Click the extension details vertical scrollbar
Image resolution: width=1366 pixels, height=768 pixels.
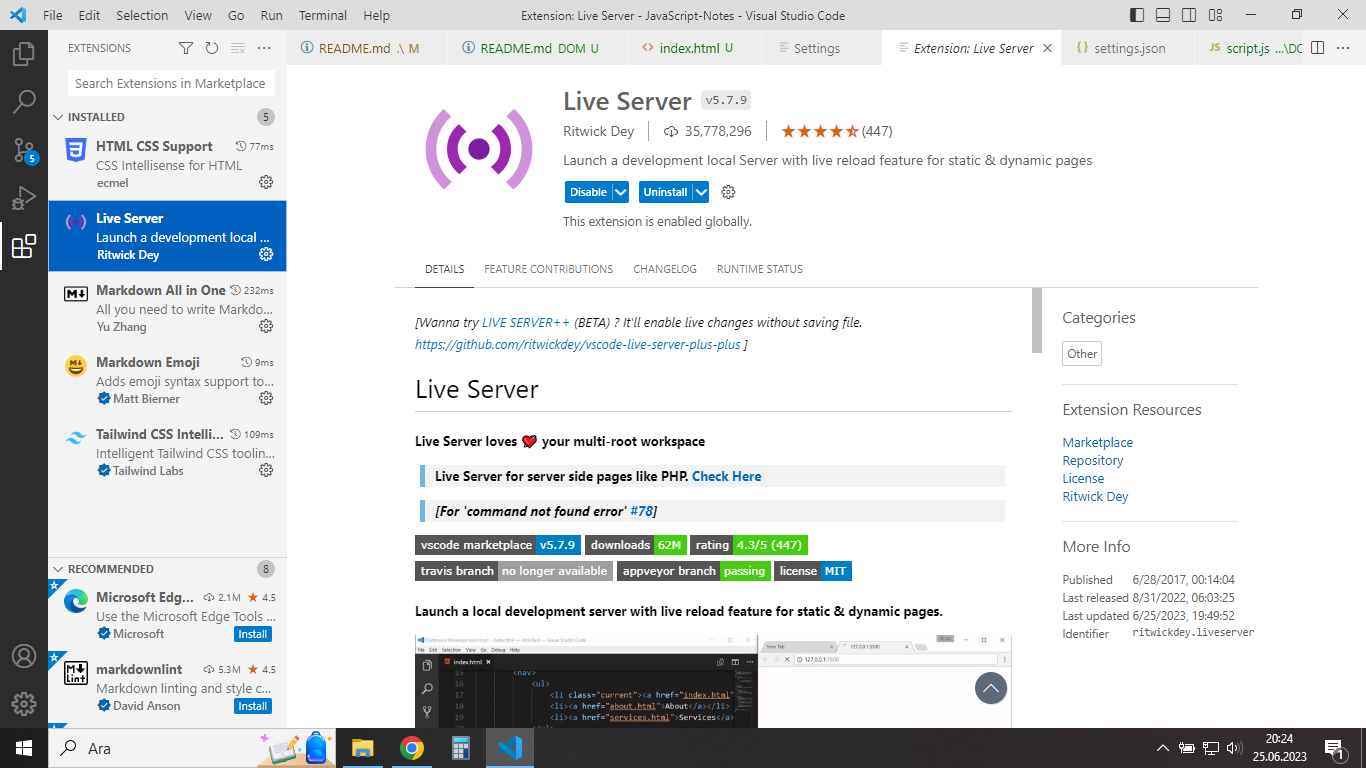tap(1037, 320)
